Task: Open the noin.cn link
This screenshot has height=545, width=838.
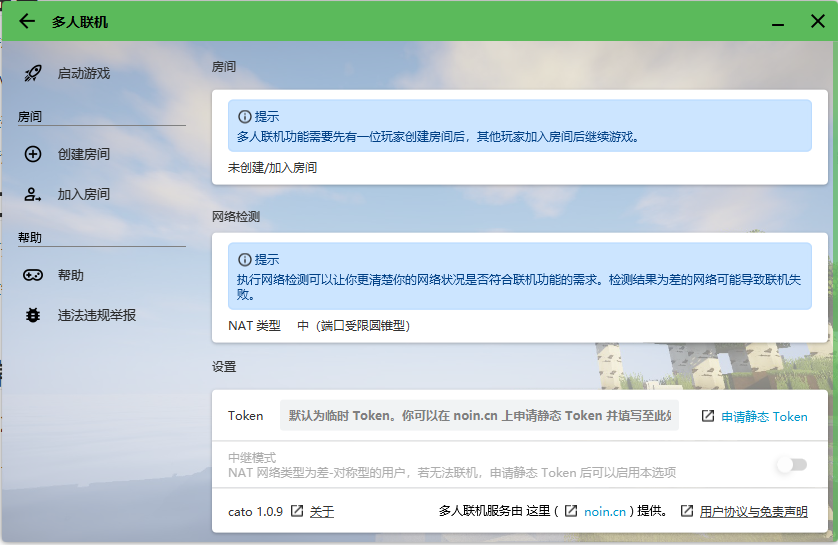Action: (x=605, y=511)
